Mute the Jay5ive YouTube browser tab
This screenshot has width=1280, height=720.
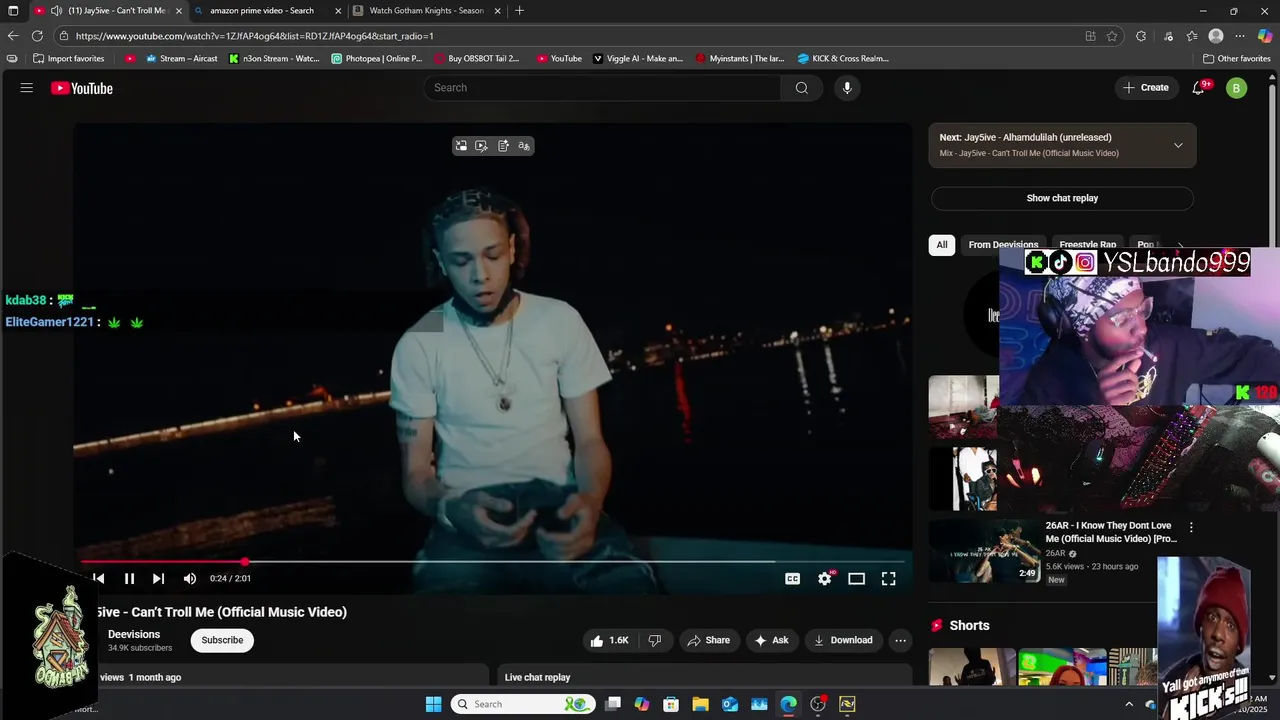coord(56,11)
